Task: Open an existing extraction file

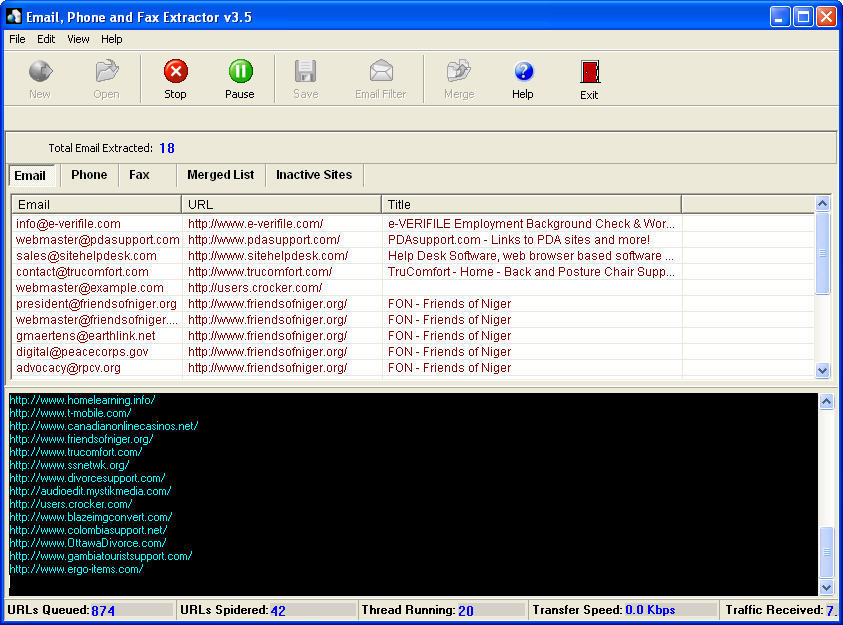Action: click(x=106, y=78)
